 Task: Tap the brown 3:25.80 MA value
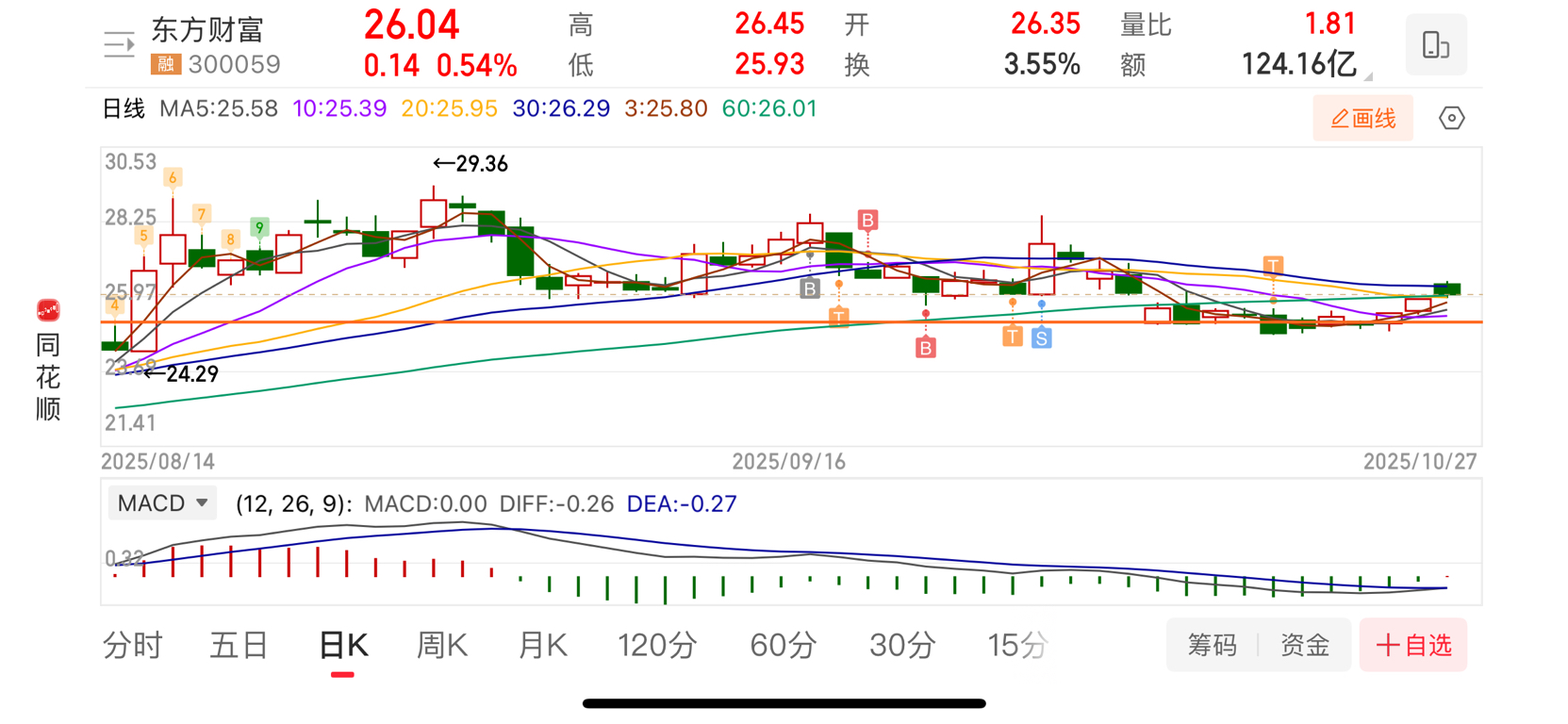666,108
